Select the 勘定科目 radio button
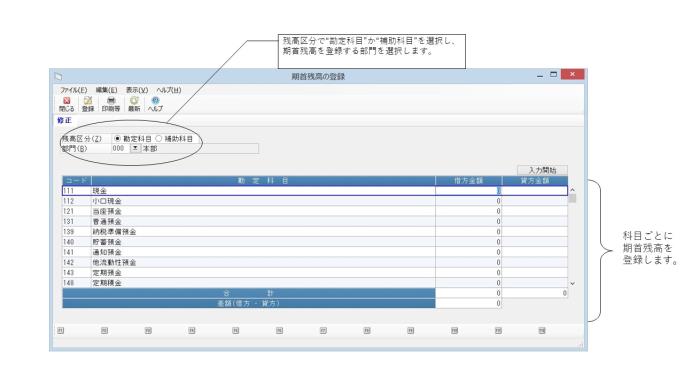The image size is (684, 385). tap(117, 138)
